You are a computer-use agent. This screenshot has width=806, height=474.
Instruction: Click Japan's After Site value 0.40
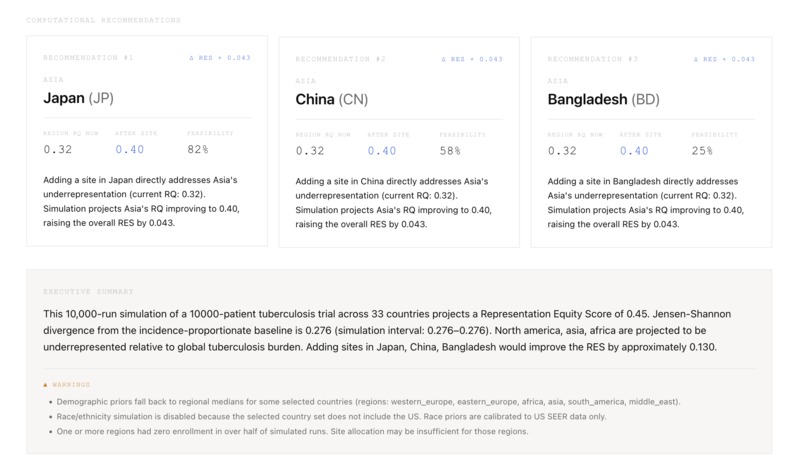130,150
